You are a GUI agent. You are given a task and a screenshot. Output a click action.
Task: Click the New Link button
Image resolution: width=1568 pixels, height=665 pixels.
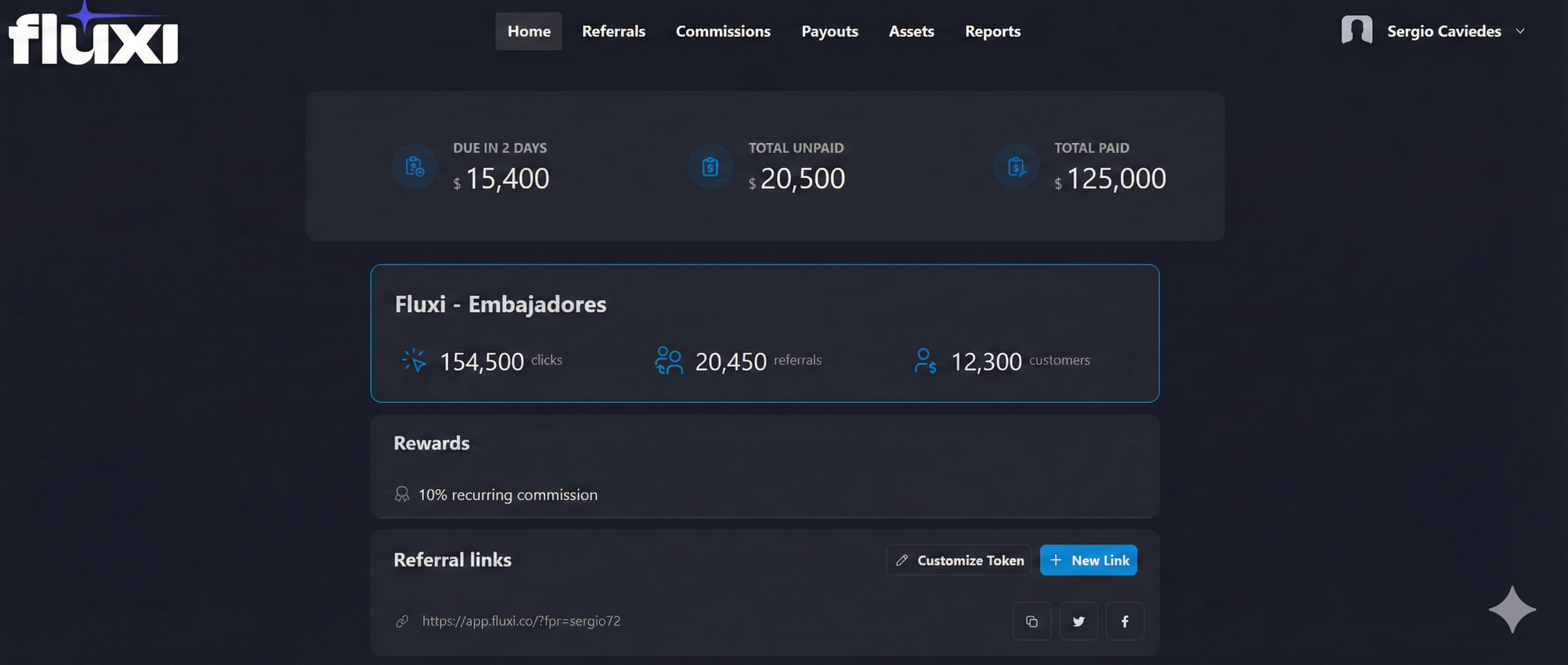point(1088,560)
